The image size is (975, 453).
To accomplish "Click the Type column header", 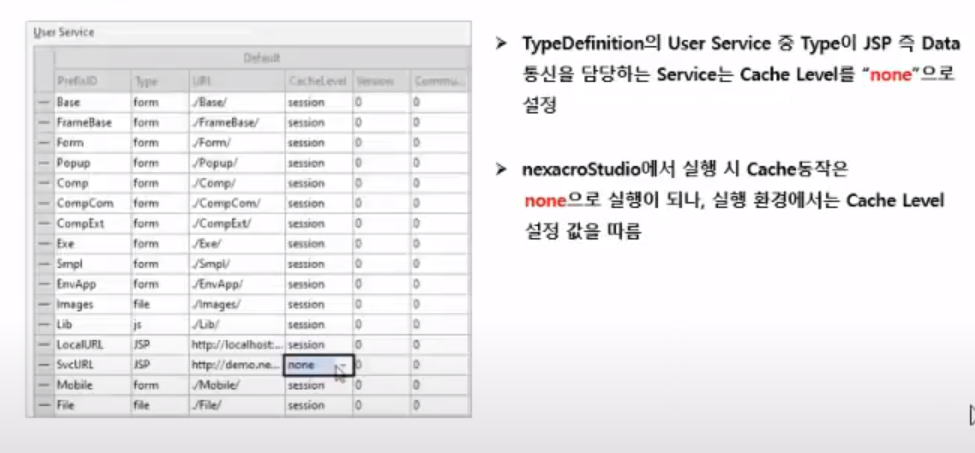I will [160, 82].
